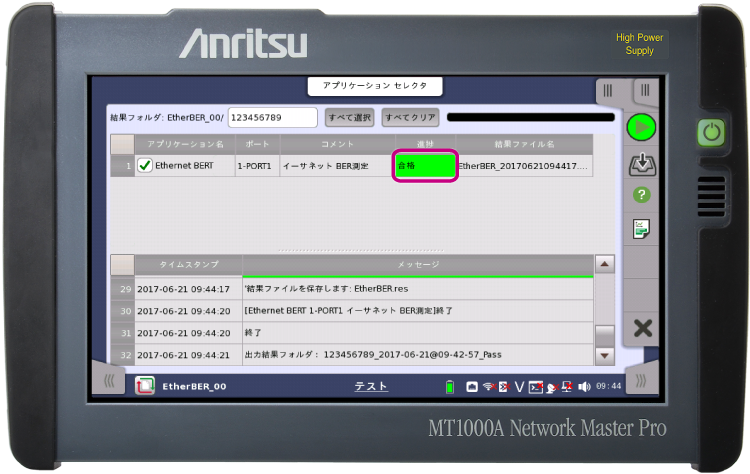Select log row 30 ending with BER測定]終了

(x=352, y=311)
